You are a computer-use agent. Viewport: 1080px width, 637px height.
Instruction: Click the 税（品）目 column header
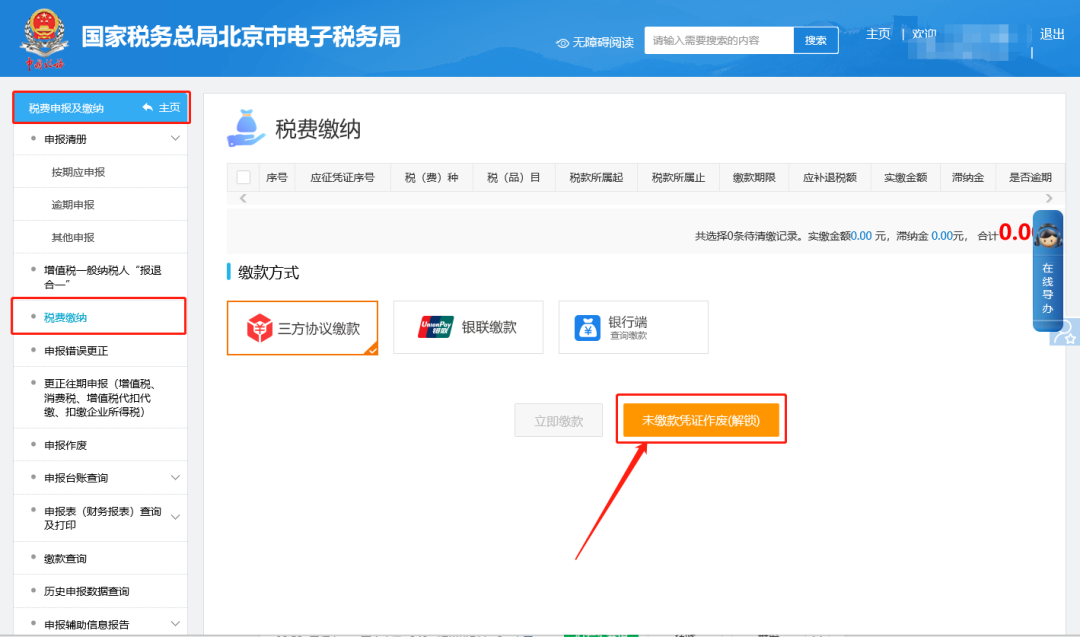(x=514, y=178)
